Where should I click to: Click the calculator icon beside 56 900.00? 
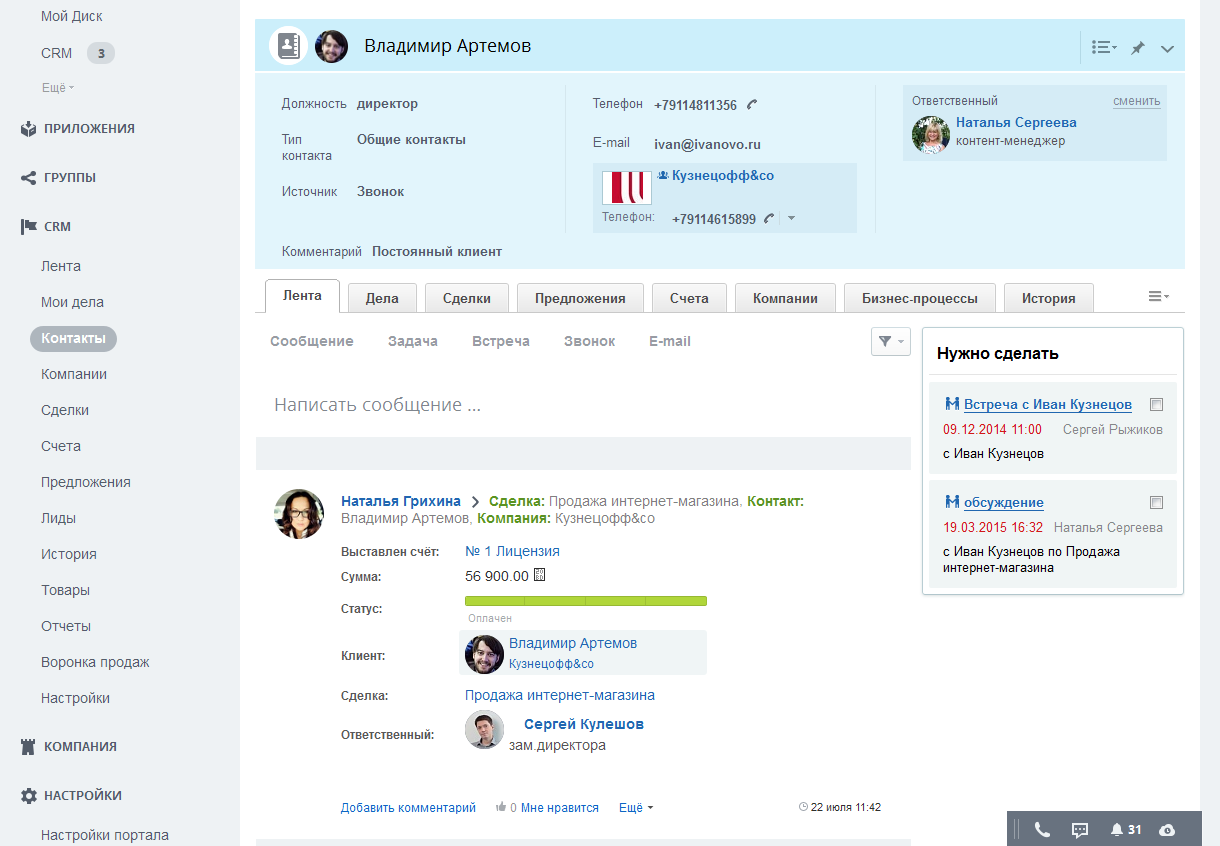click(x=540, y=575)
